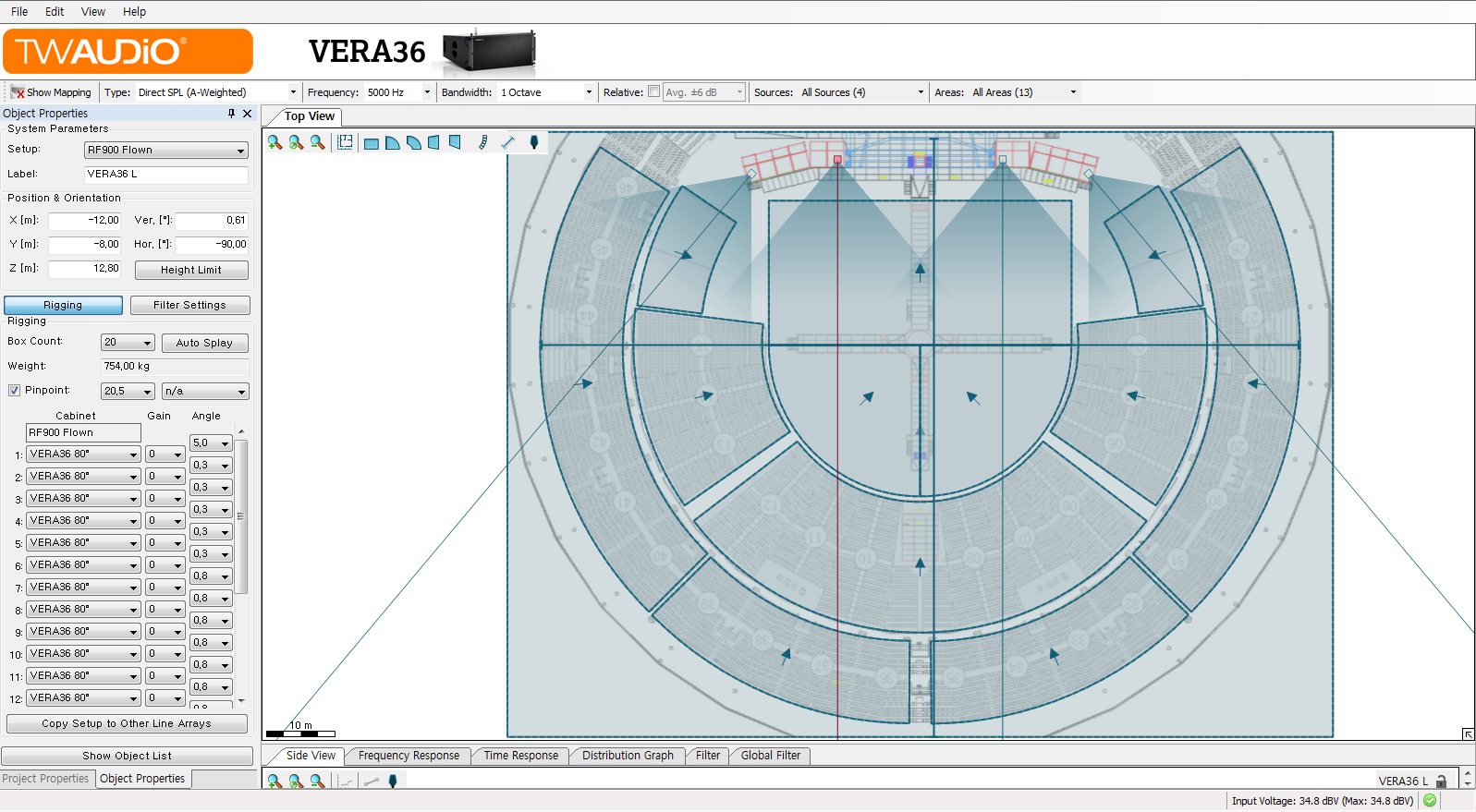Click the expand corner icon of Top View

[1468, 734]
